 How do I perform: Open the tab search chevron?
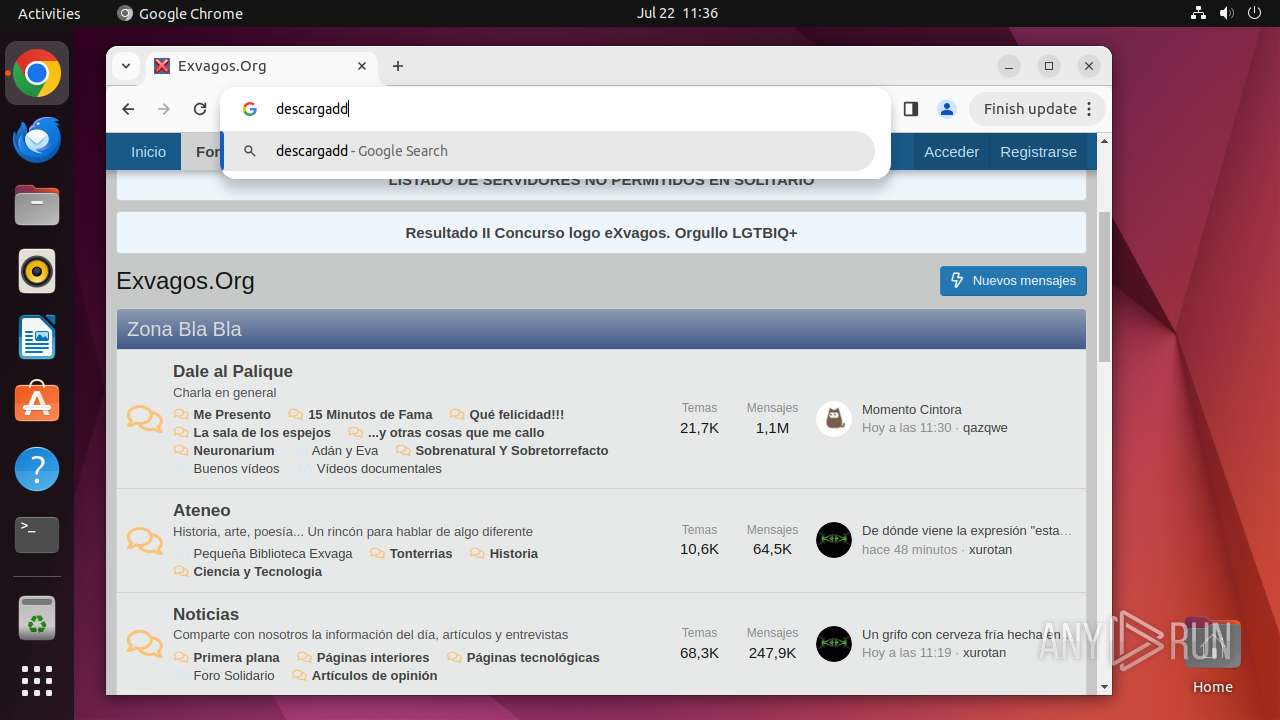click(x=125, y=66)
